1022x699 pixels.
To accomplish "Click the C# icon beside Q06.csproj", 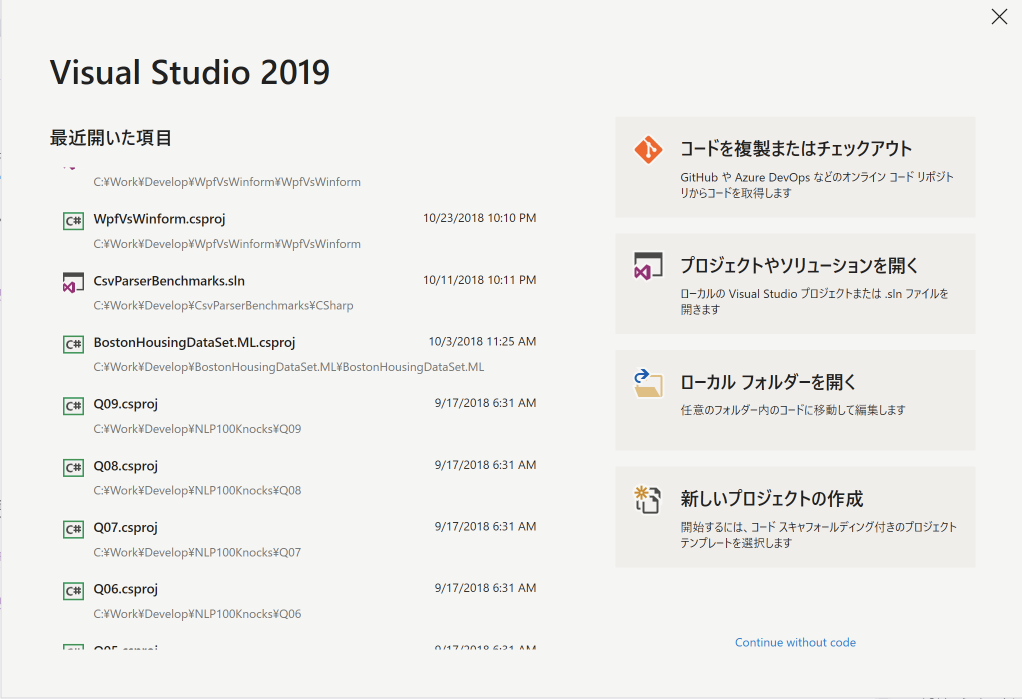I will point(73,591).
